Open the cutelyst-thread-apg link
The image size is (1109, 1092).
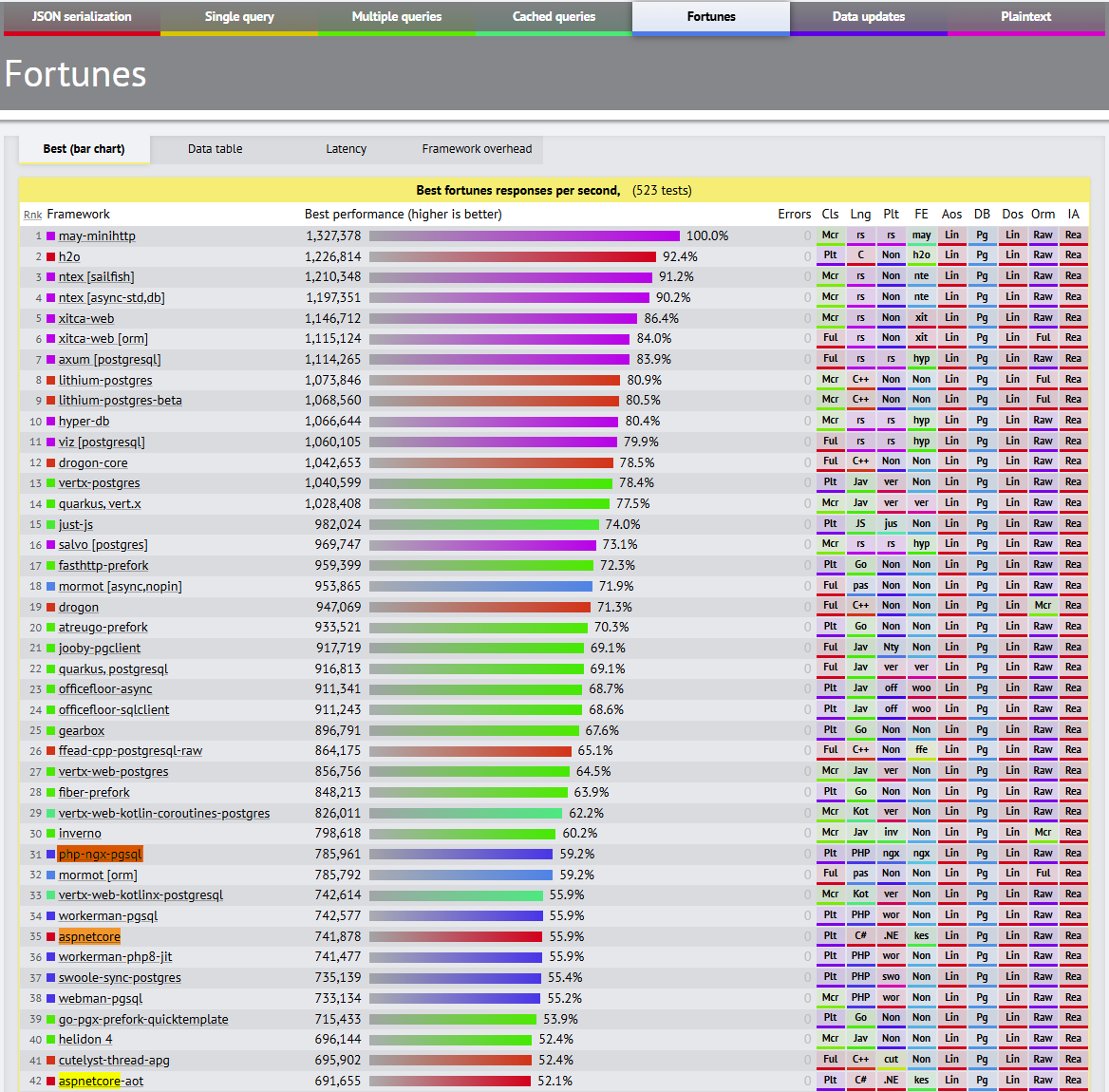coord(114,1061)
